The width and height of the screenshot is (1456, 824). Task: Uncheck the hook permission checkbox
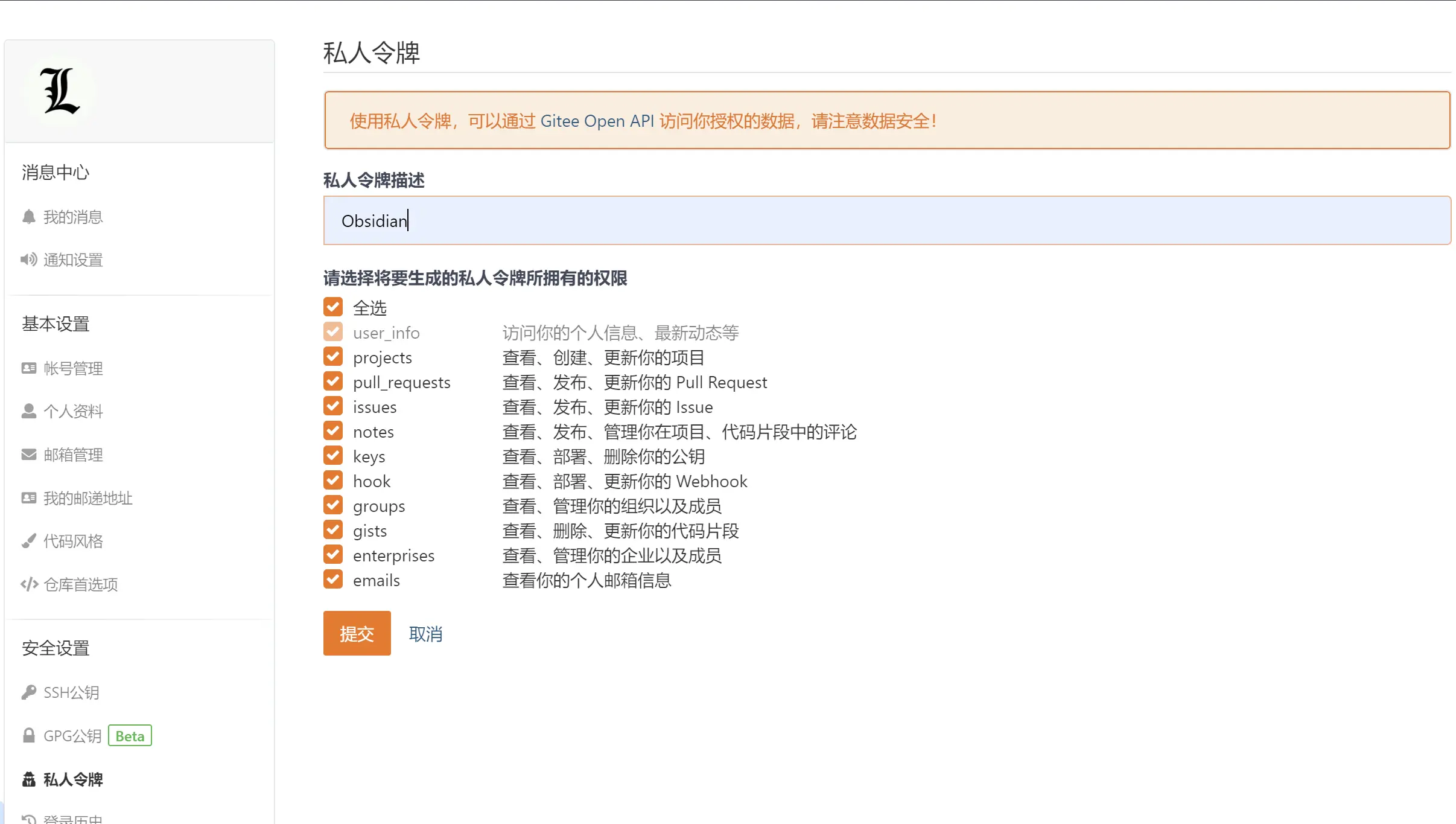[333, 481]
